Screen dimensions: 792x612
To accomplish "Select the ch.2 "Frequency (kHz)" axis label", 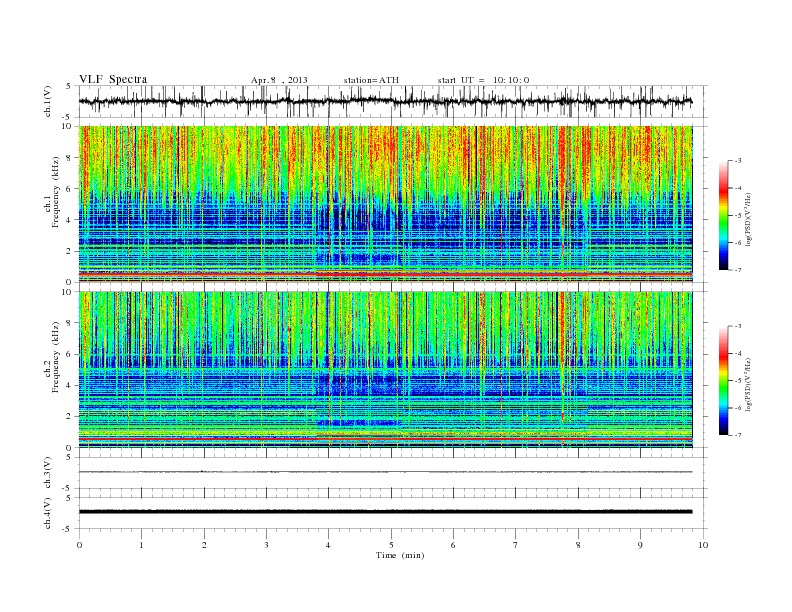I will click(56, 356).
